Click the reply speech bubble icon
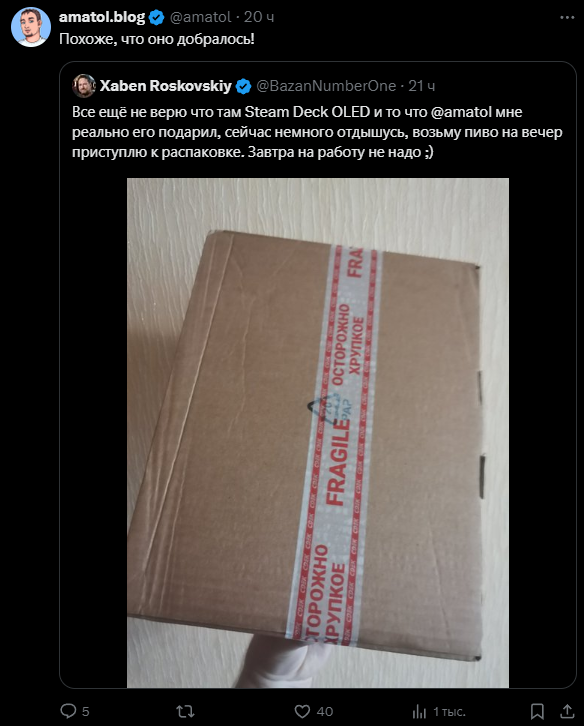Screen dimensions: 584x726 tap(68, 711)
